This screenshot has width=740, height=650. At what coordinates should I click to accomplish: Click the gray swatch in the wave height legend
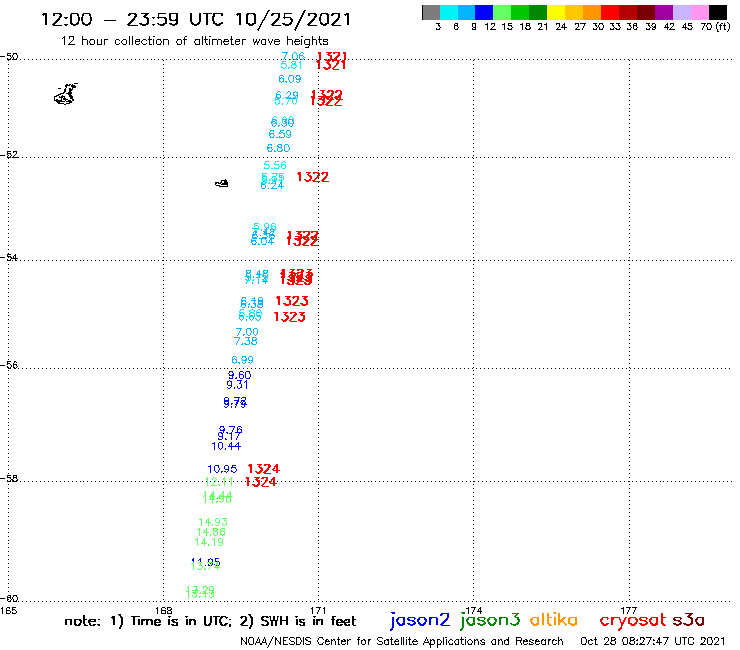(431, 12)
